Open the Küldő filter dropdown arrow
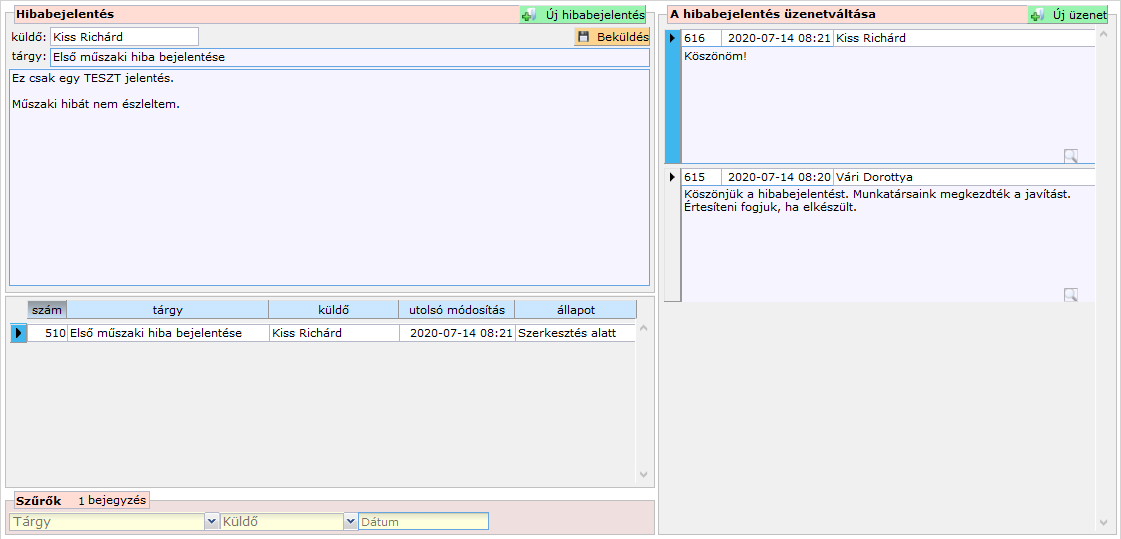Image resolution: width=1121 pixels, height=539 pixels. (x=350, y=521)
